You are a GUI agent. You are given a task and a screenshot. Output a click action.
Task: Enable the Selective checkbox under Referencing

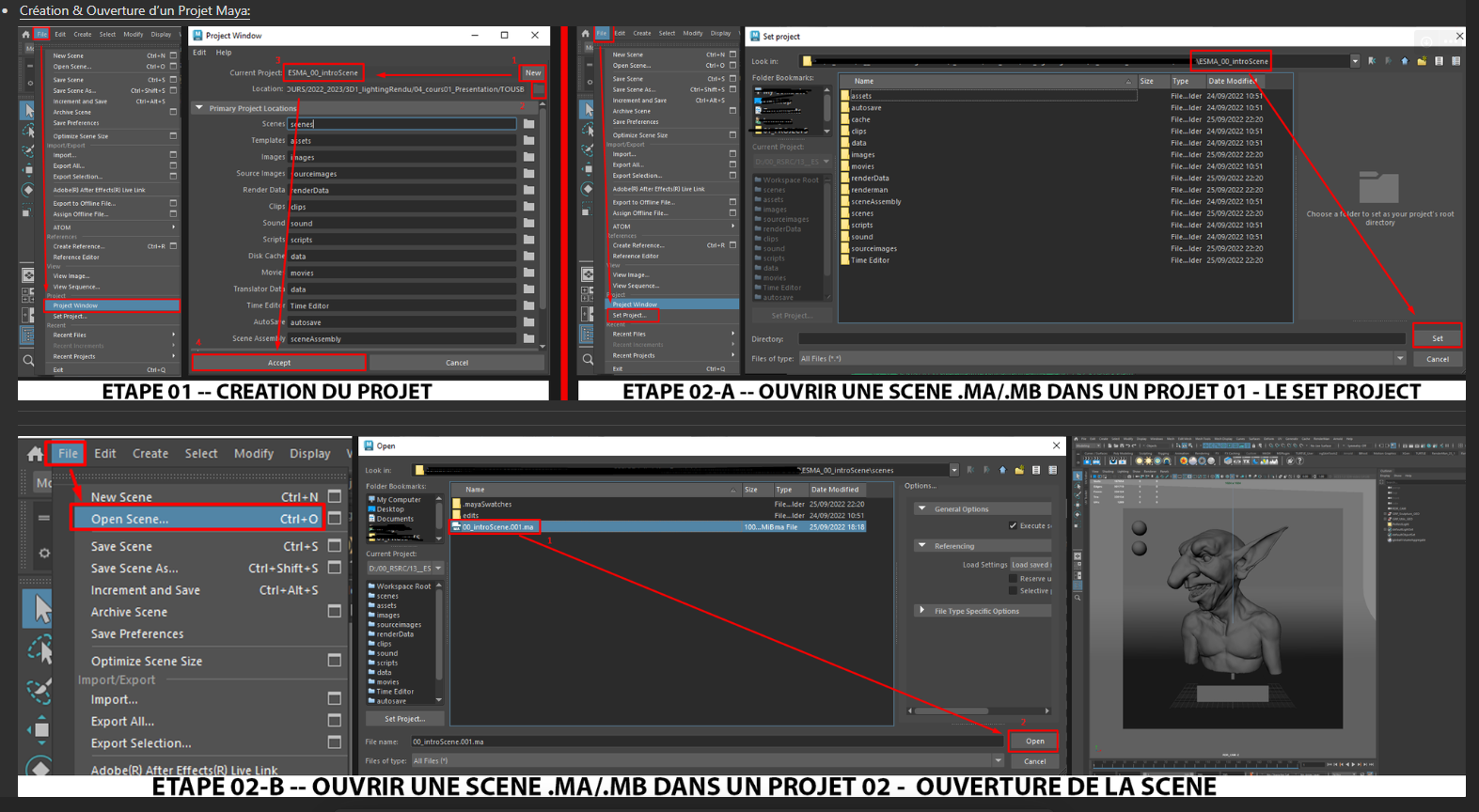click(x=1013, y=591)
